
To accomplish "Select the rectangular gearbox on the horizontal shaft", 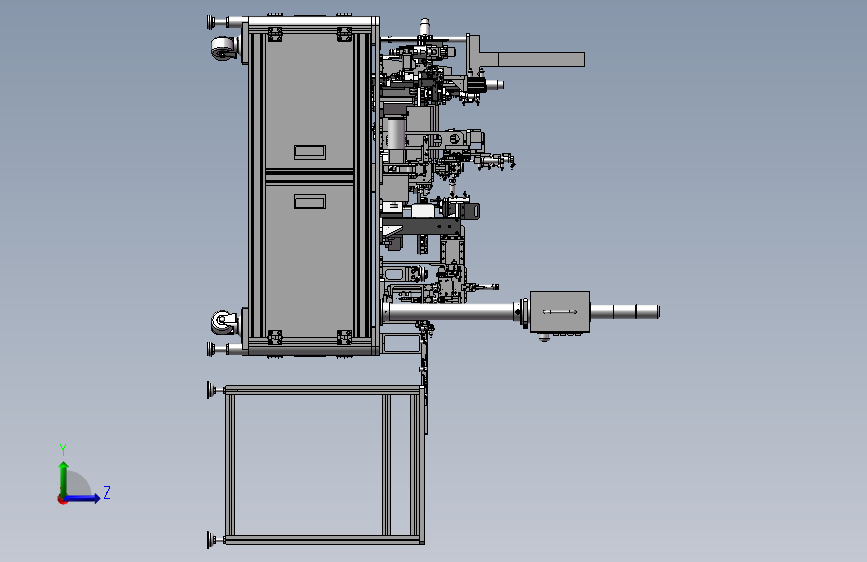I will pyautogui.click(x=560, y=312).
